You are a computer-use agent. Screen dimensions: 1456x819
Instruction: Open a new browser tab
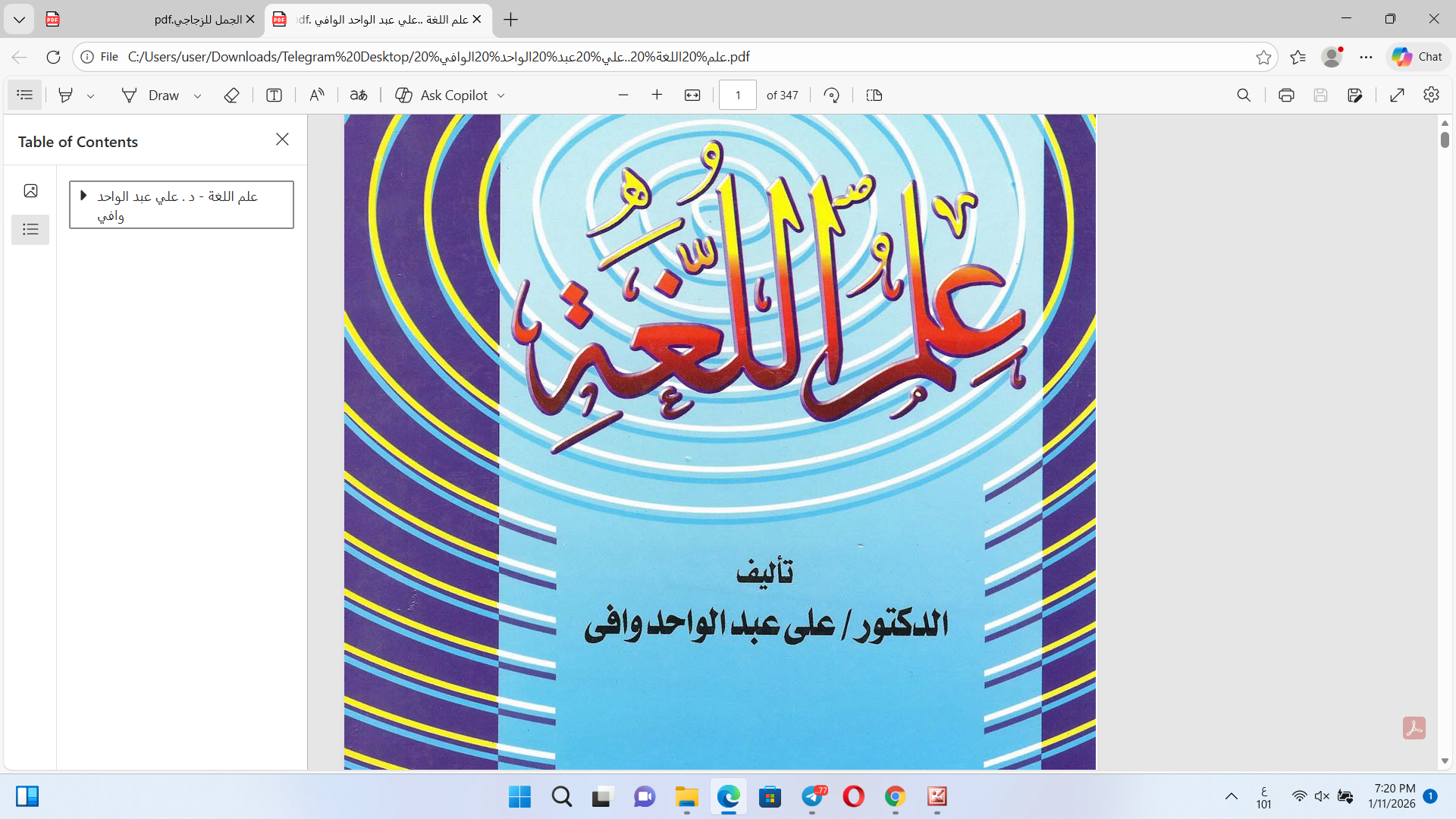point(511,20)
